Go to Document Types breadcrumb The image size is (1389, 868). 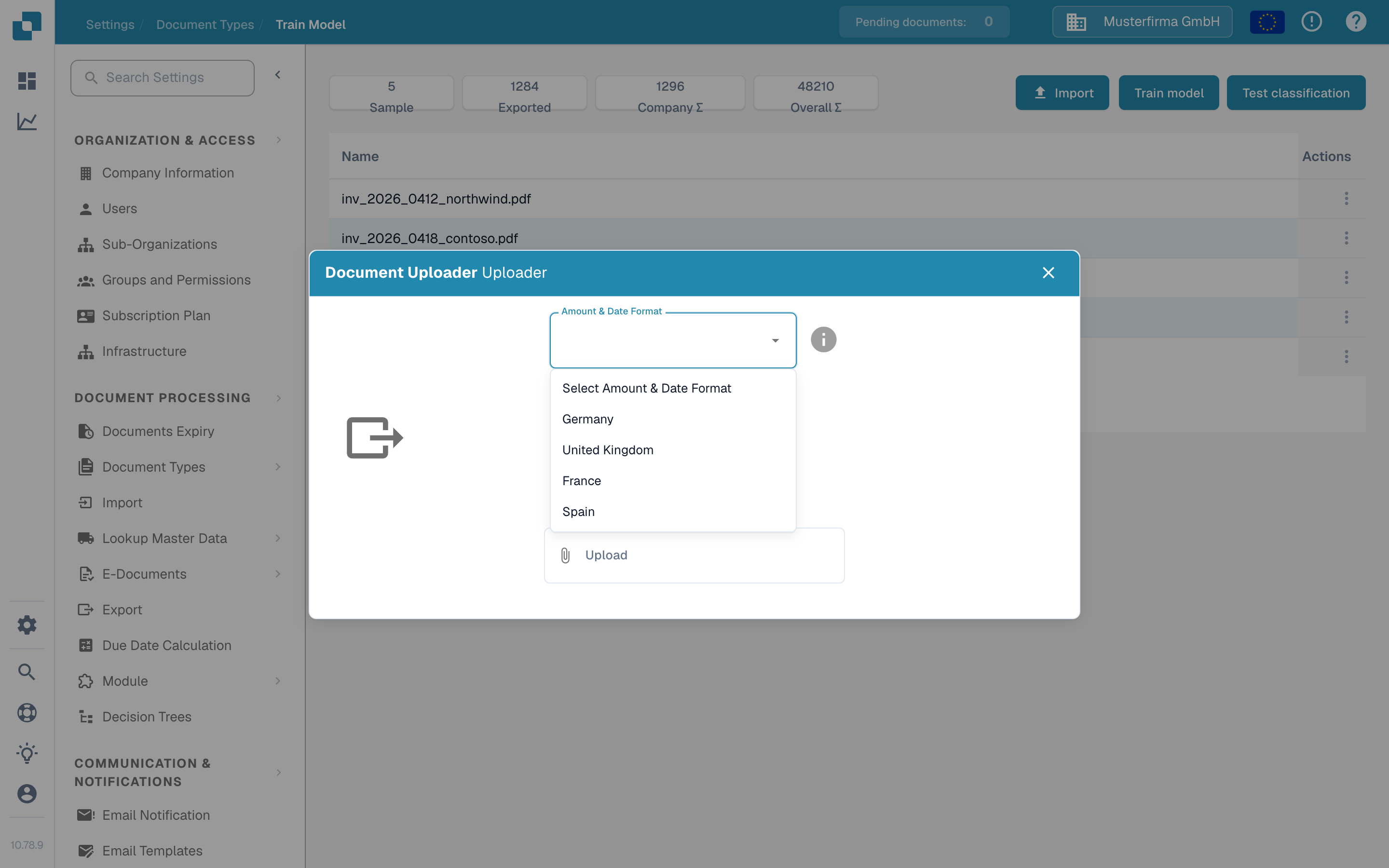(205, 25)
